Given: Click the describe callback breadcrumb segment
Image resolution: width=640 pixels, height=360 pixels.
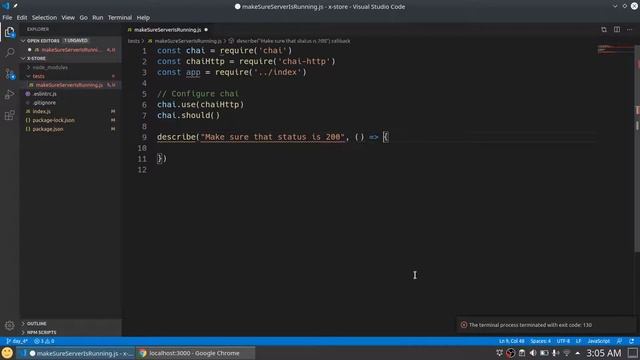Looking at the screenshot, I should (x=293, y=41).
